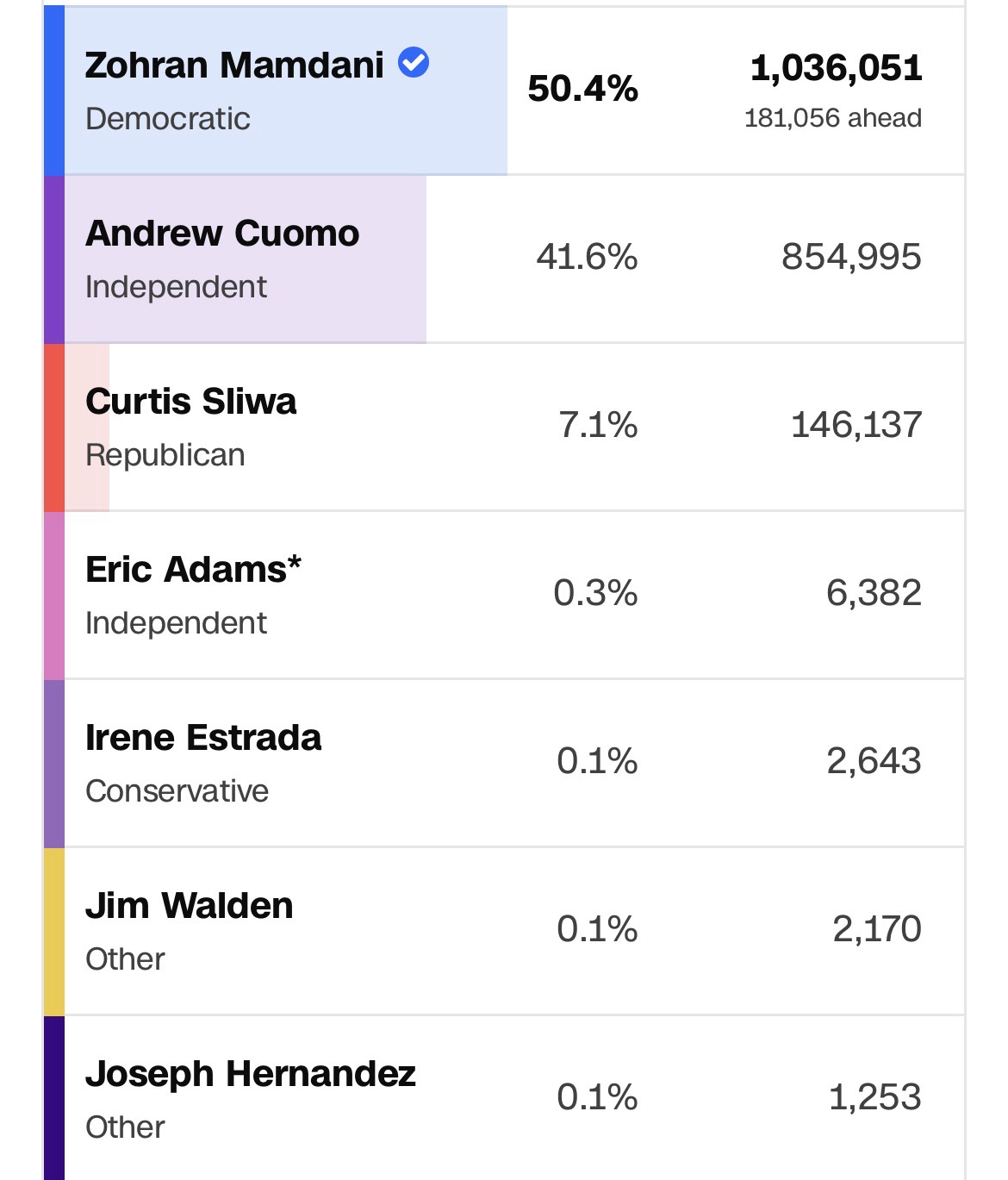The width and height of the screenshot is (1008, 1180).
Task: Click Sliwa's 7.1% percentage
Action: pos(598,425)
